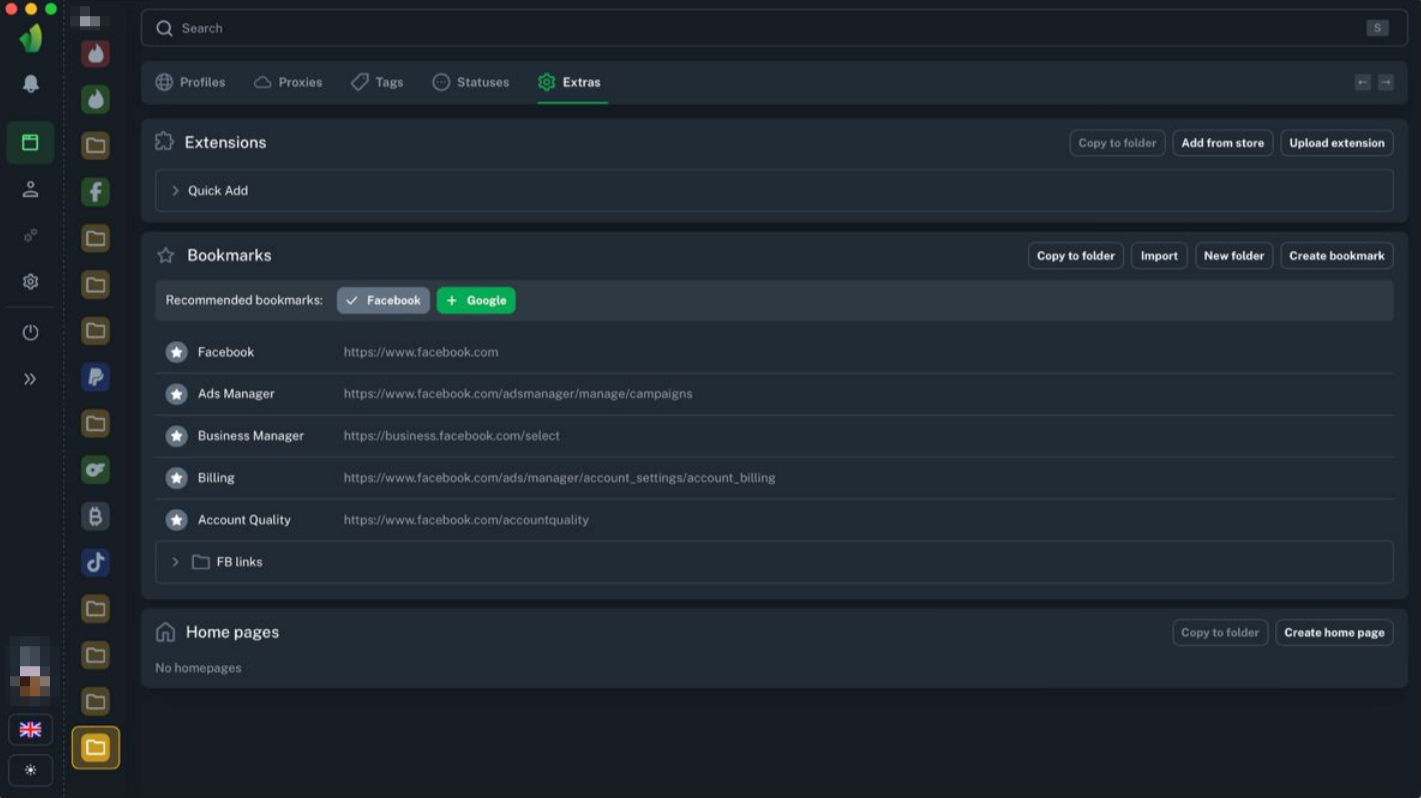Screen dimensions: 1421x798
Task: Click the accountquality URL
Action: coord(466,520)
